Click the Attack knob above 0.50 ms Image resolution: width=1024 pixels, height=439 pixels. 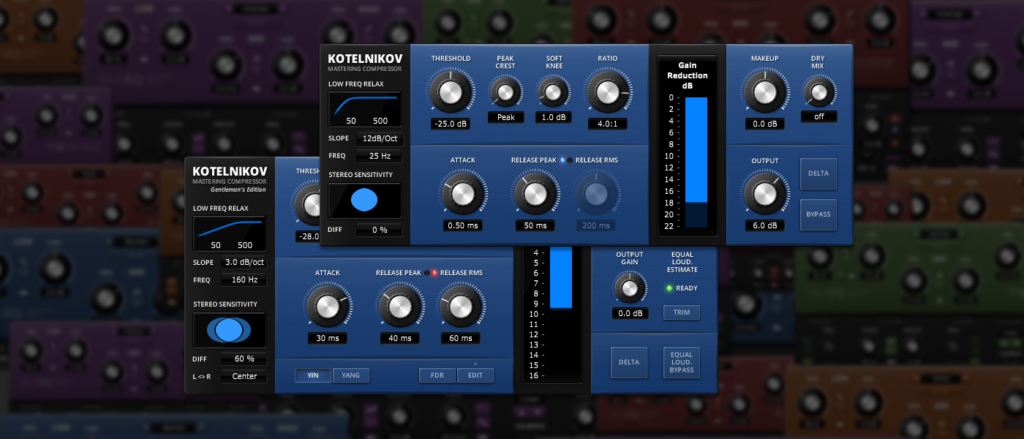click(x=462, y=193)
